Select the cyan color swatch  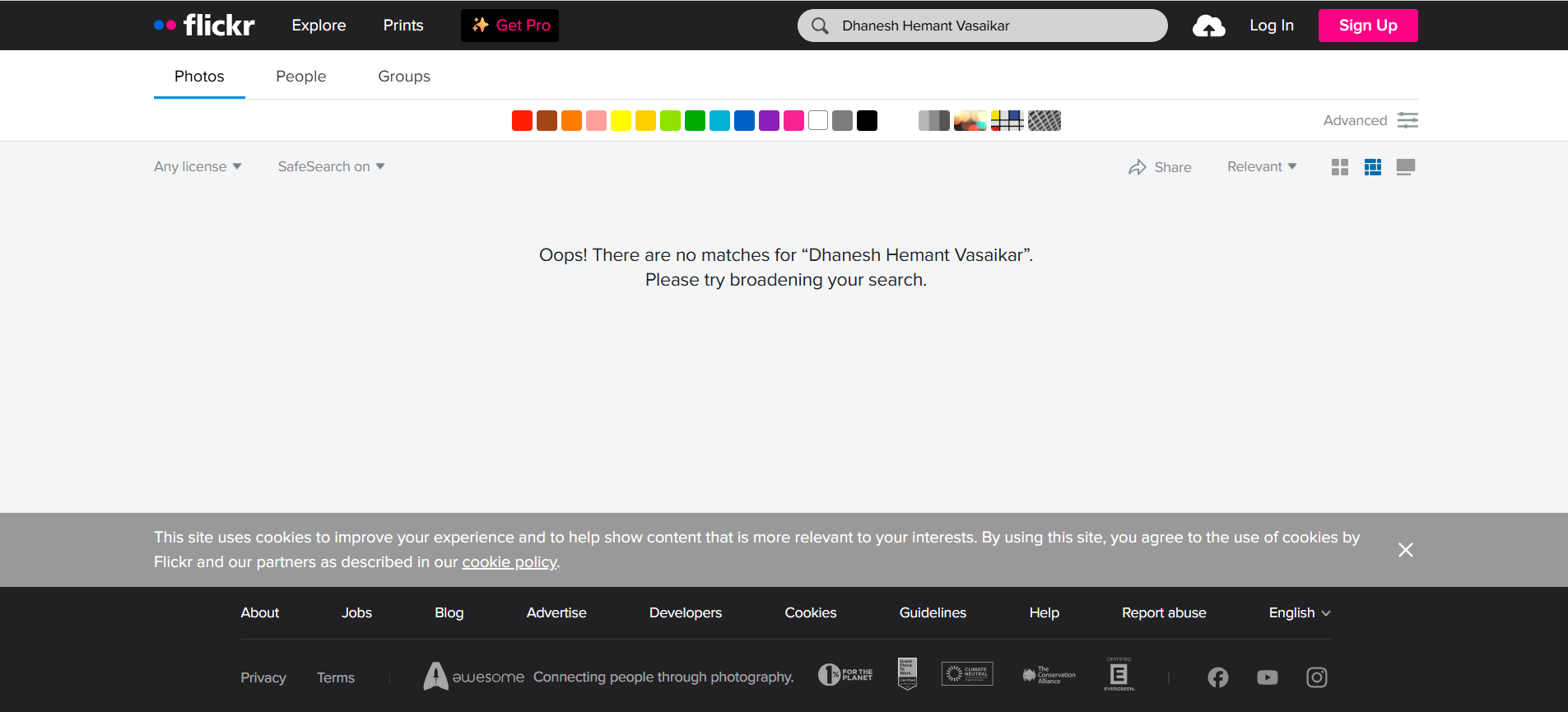point(719,121)
